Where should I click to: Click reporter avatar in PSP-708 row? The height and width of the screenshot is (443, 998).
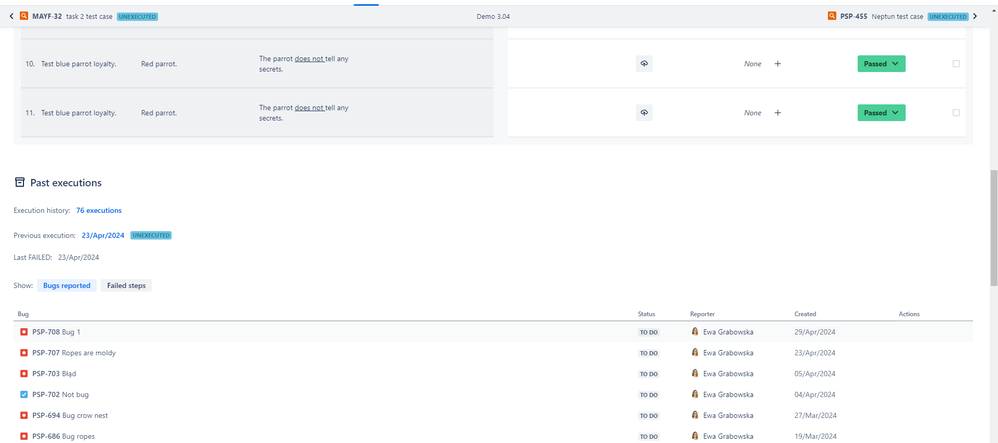(695, 332)
